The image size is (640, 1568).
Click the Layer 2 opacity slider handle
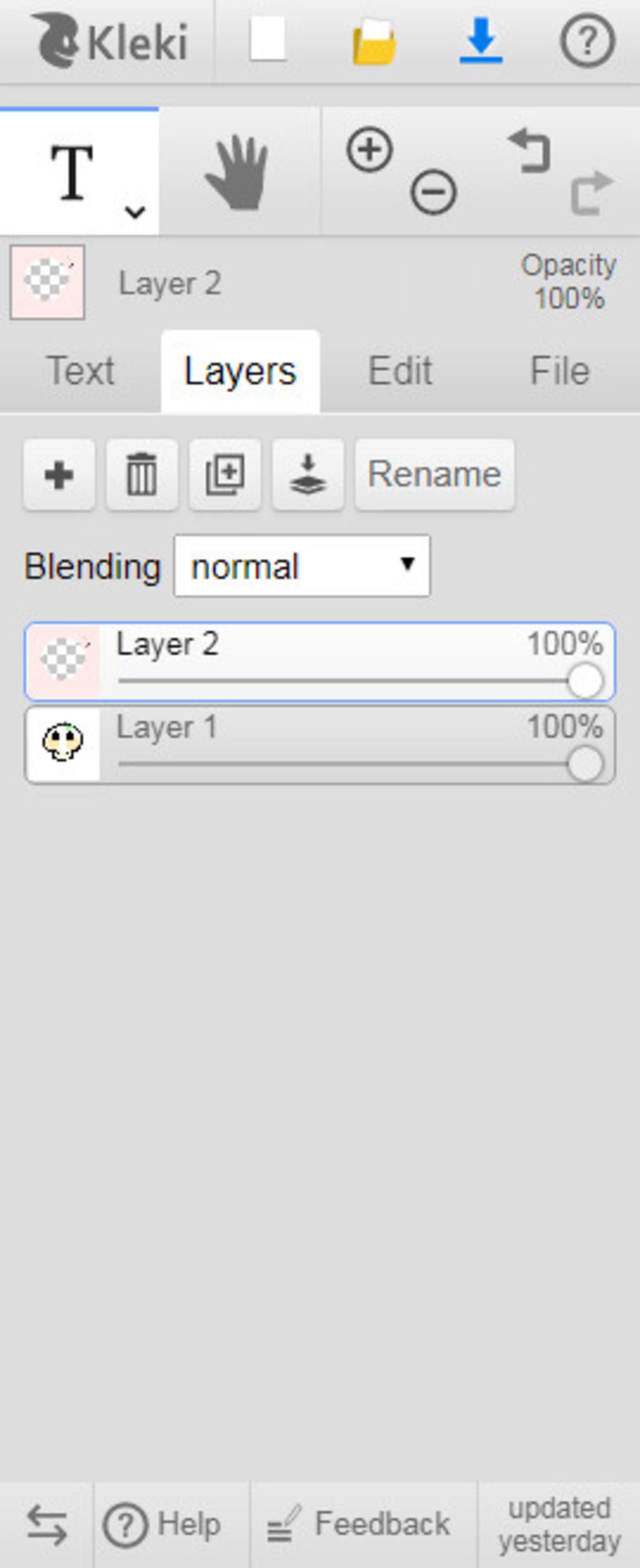pyautogui.click(x=585, y=680)
